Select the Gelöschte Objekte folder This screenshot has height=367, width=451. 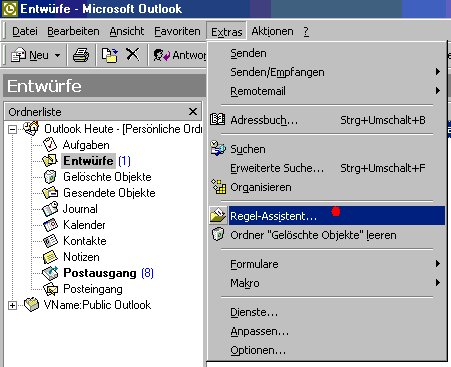107,177
